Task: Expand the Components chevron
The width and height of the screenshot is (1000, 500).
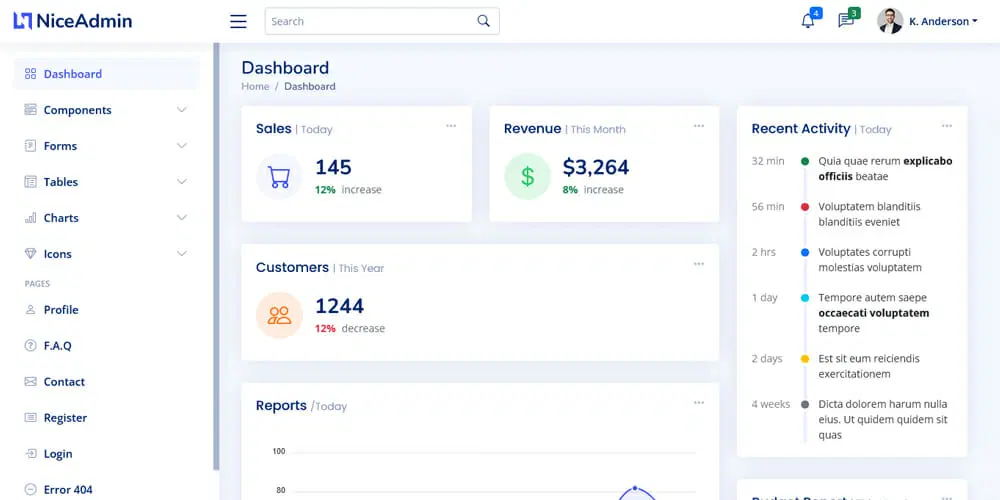Action: tap(182, 110)
